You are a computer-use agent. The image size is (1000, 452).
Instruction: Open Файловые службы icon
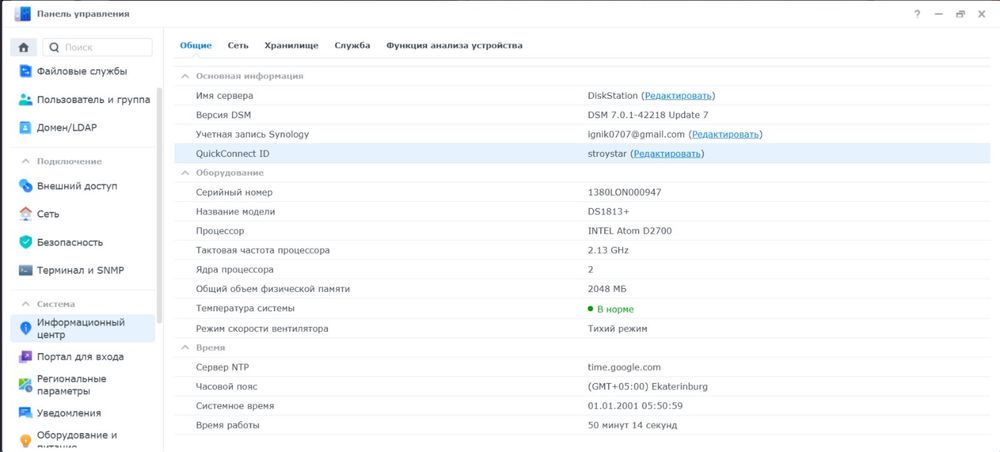click(26, 71)
